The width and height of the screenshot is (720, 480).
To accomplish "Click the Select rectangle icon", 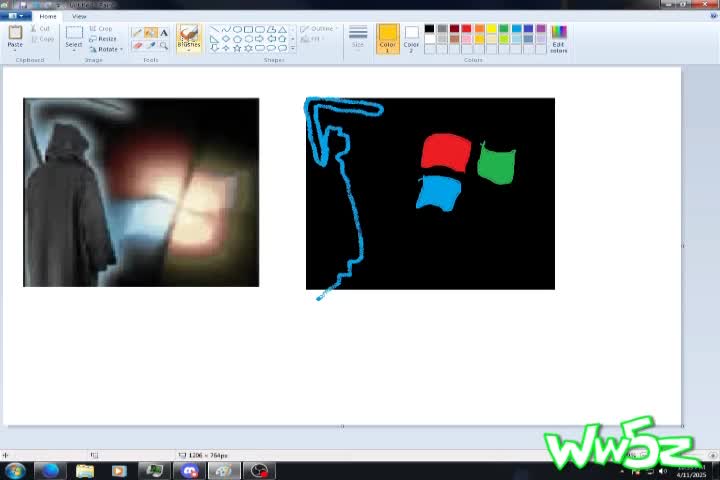I will coord(74,33).
